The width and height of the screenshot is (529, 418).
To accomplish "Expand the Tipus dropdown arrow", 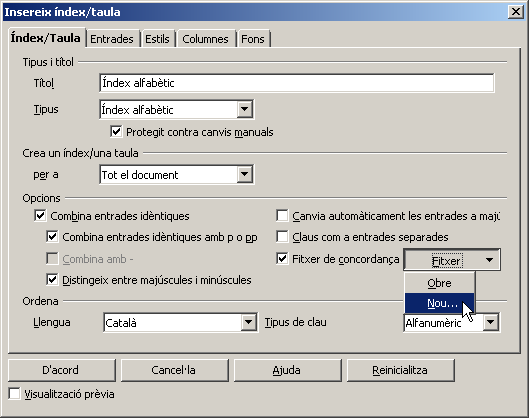I will (244, 109).
